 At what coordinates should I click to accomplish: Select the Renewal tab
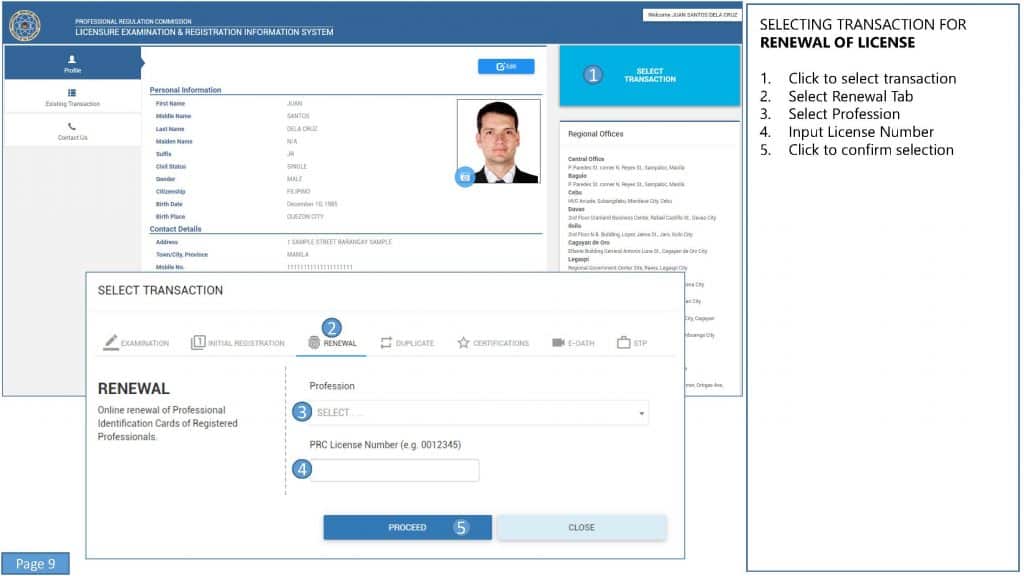[x=332, y=343]
